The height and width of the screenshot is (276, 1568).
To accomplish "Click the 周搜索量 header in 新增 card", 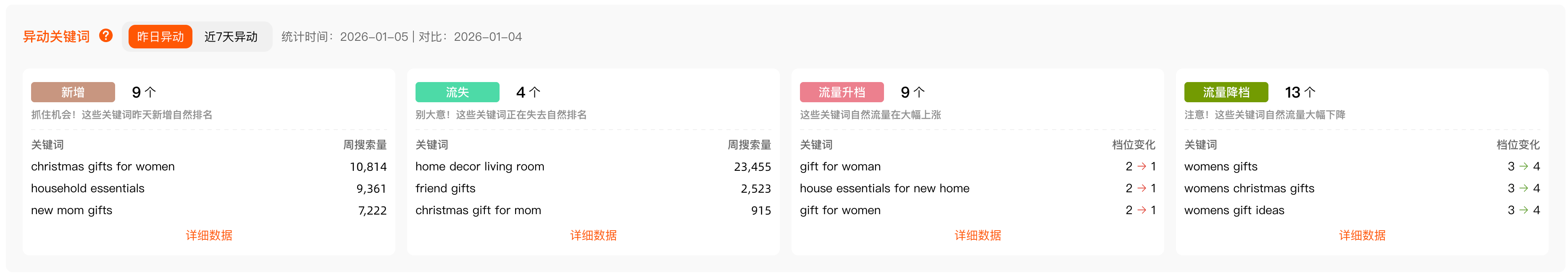I will pyautogui.click(x=365, y=144).
